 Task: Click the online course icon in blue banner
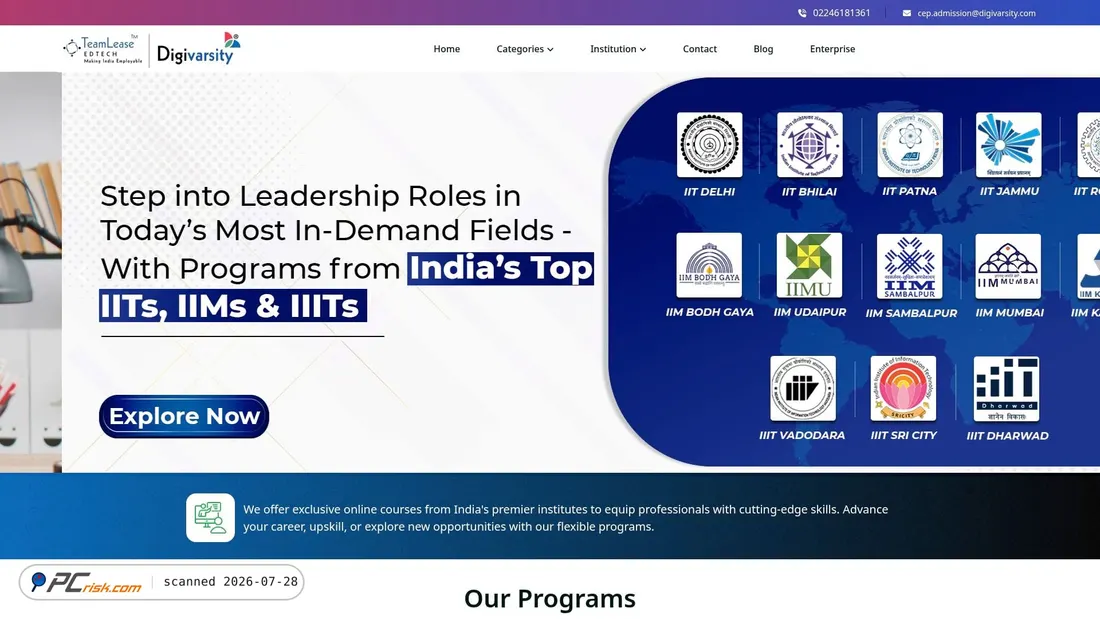pos(210,518)
